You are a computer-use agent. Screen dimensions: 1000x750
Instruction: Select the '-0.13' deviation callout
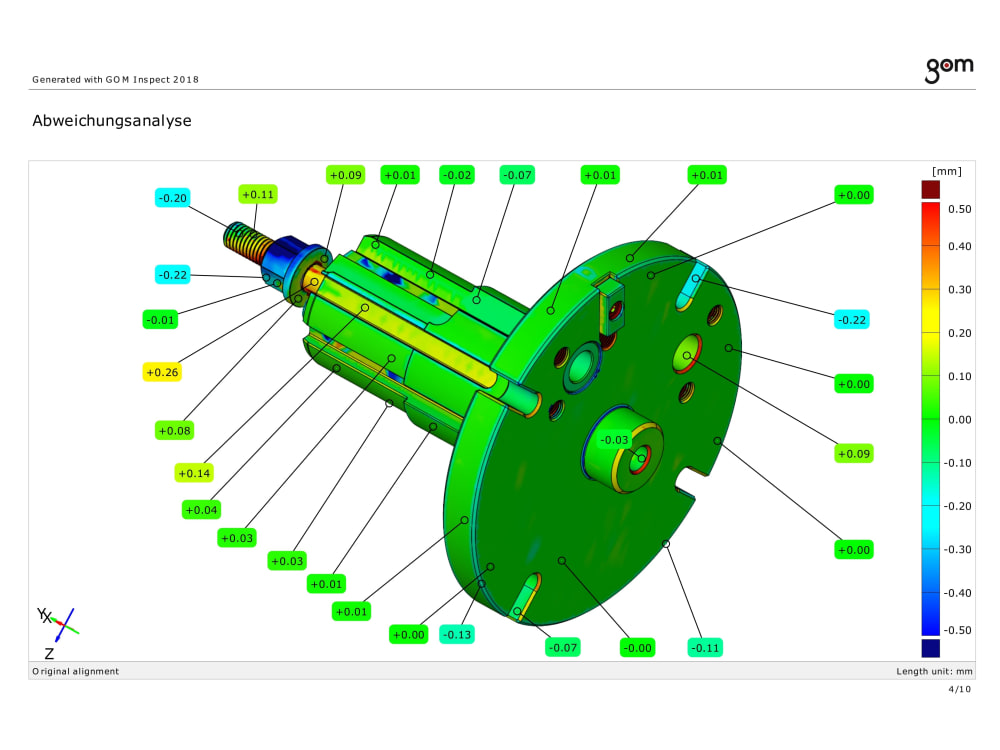click(x=457, y=635)
